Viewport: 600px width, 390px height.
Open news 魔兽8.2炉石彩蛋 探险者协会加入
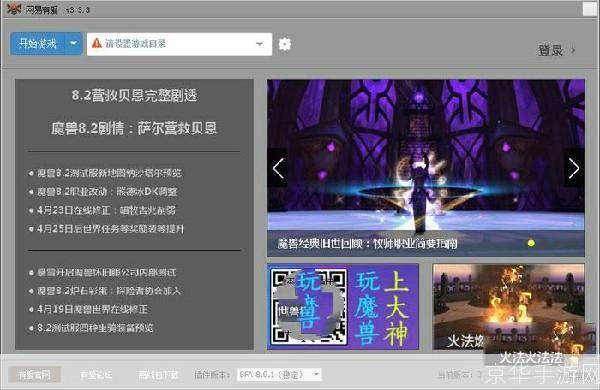coord(108,291)
